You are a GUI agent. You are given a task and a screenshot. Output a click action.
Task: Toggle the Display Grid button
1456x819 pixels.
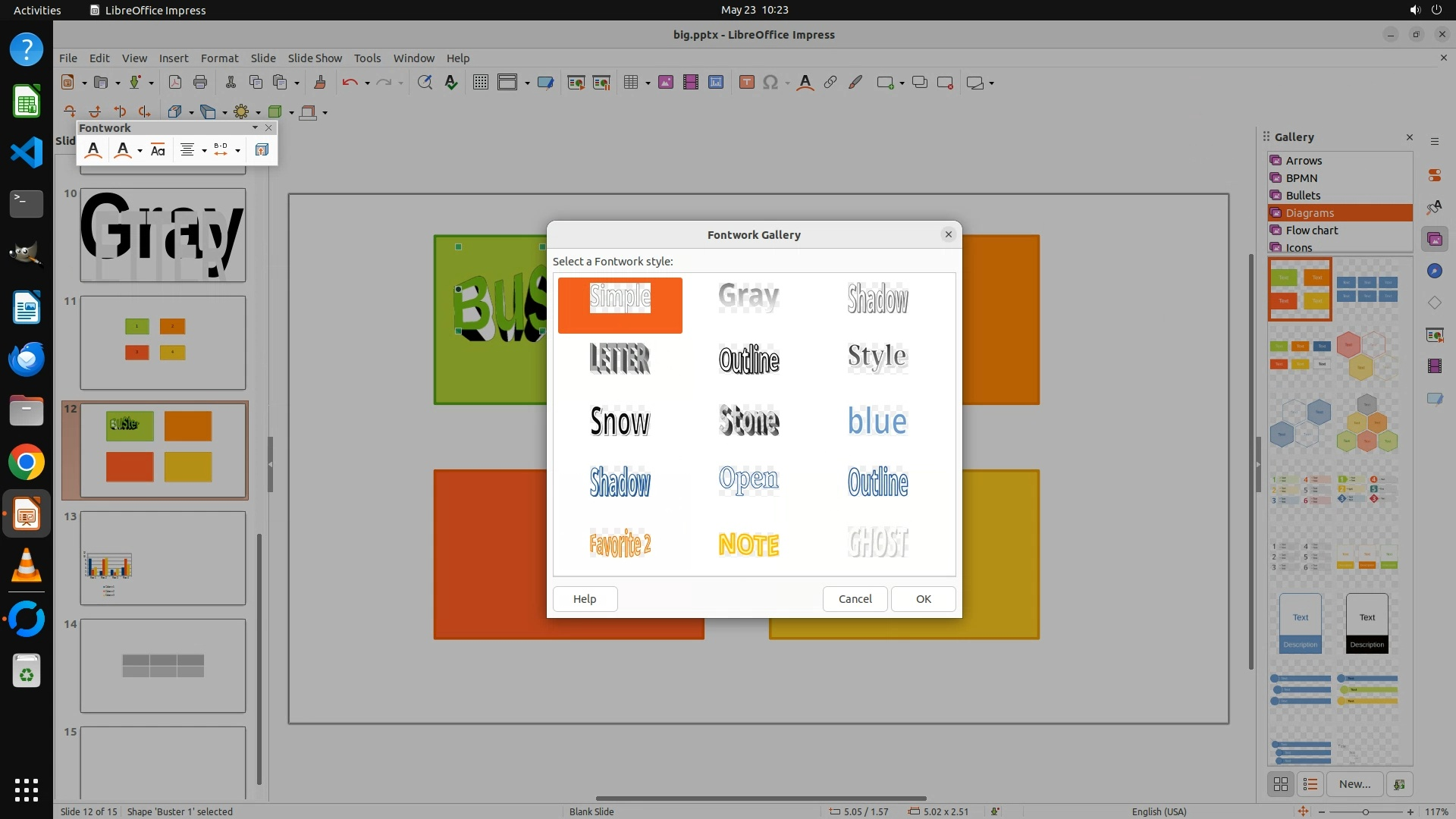(480, 83)
